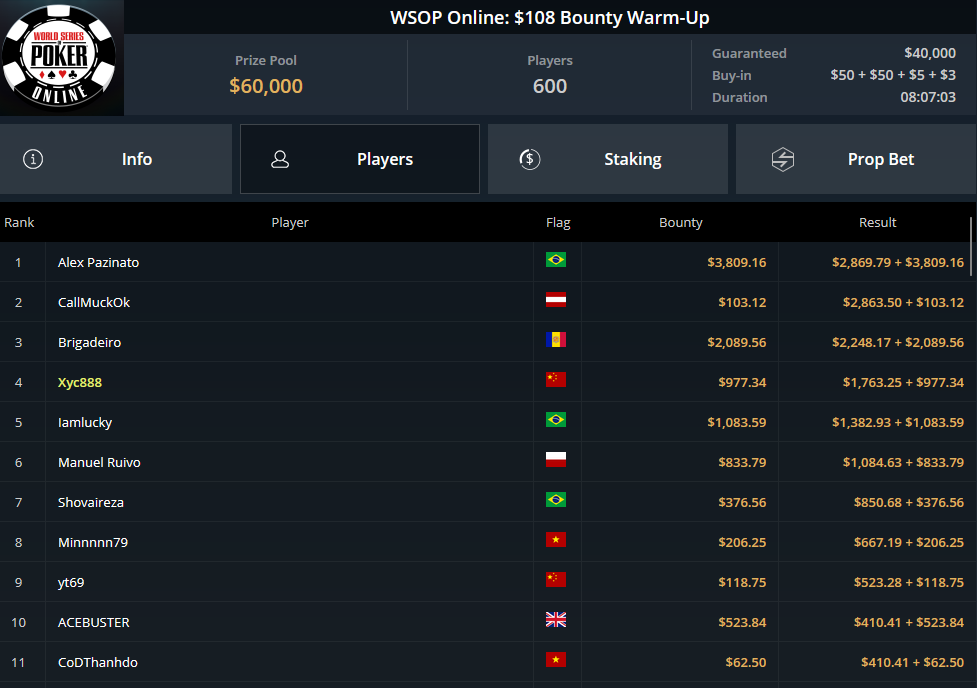Select highlighted player Xyc888
The image size is (977, 688).
80,382
